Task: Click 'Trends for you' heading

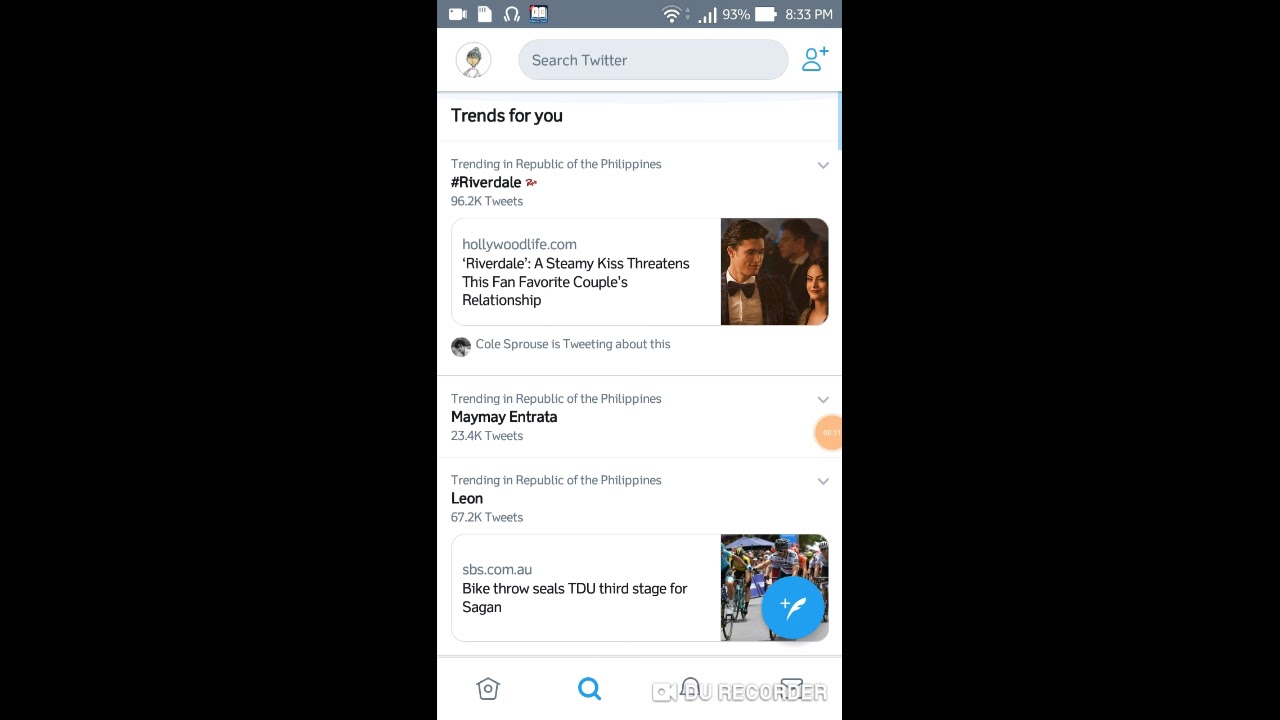Action: (507, 116)
